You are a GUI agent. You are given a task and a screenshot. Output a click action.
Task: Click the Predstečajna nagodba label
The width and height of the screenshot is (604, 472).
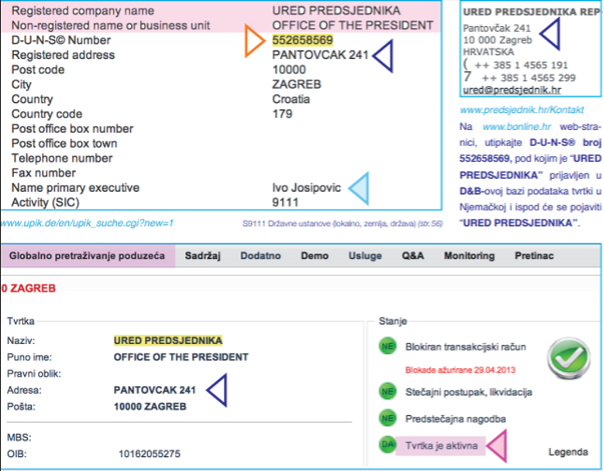tap(456, 419)
